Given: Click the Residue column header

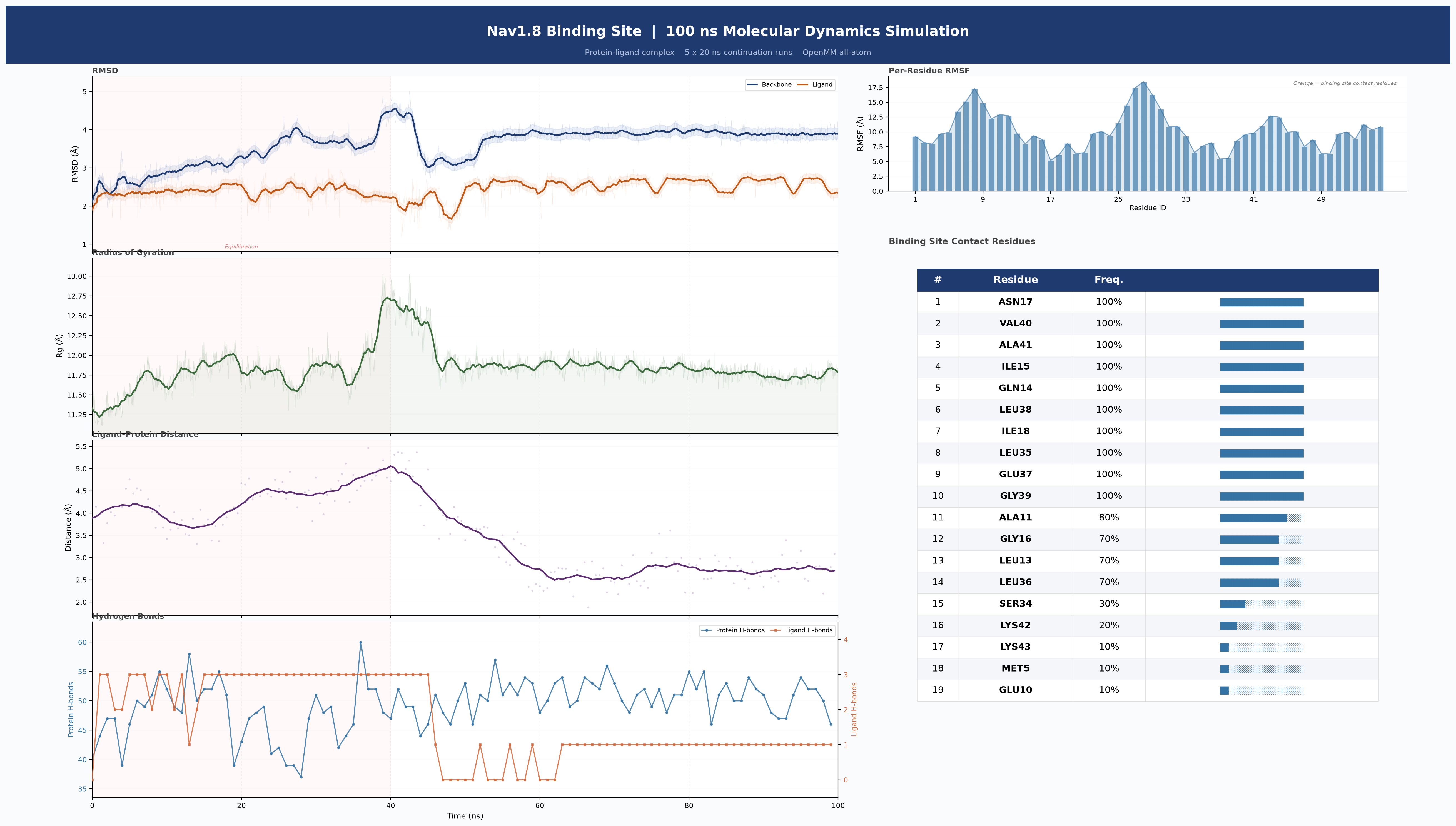Looking at the screenshot, I should [x=1015, y=280].
